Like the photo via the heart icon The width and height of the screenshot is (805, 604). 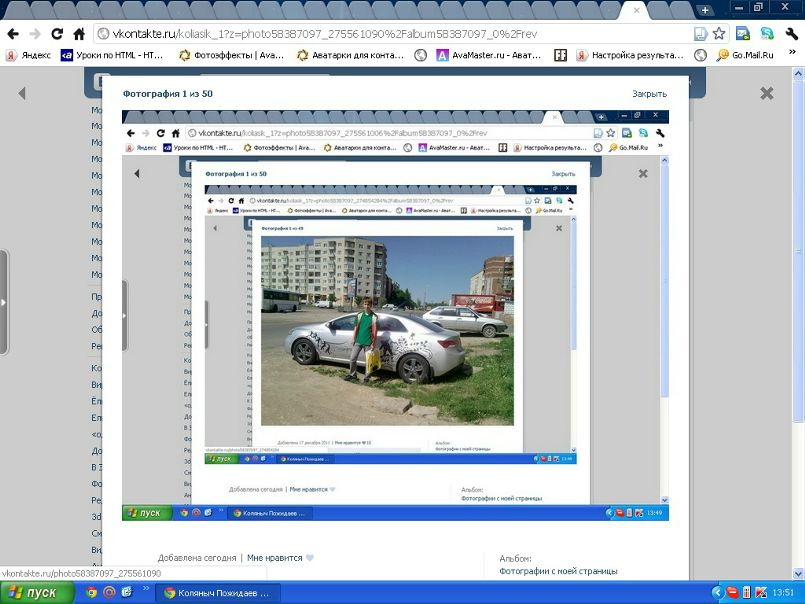310,558
